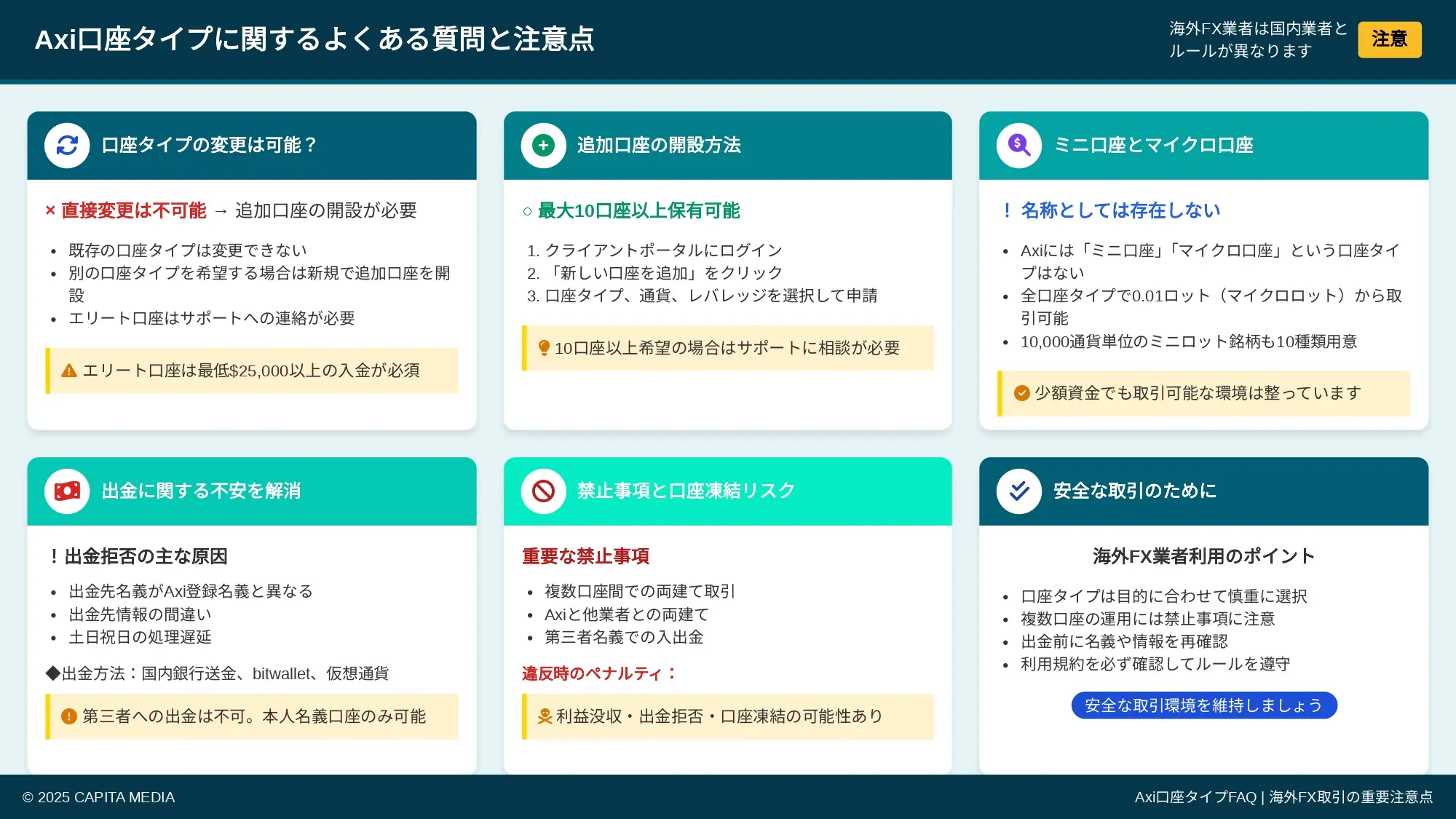The width and height of the screenshot is (1456, 819).
Task: Click note 10口座以上希望の場合はサポートに相談が必要
Action: coord(728,348)
